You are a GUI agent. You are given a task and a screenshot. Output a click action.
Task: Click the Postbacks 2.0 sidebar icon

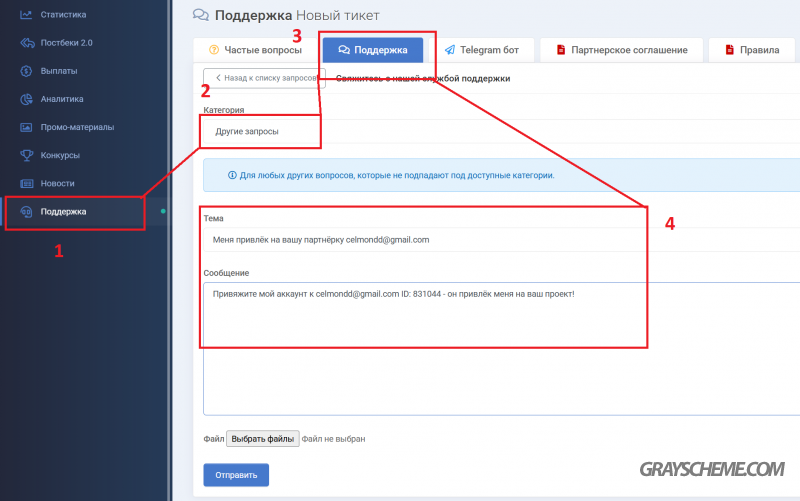pos(27,43)
